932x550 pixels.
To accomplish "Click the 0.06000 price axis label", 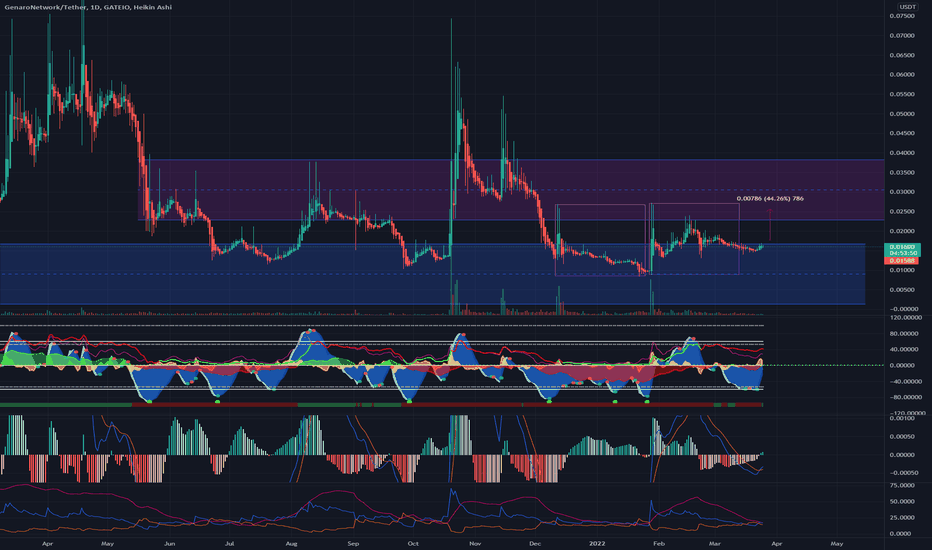I will (902, 75).
